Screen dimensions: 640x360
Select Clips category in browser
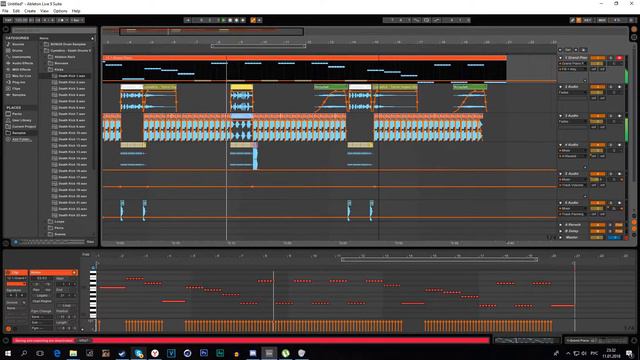click(16, 89)
